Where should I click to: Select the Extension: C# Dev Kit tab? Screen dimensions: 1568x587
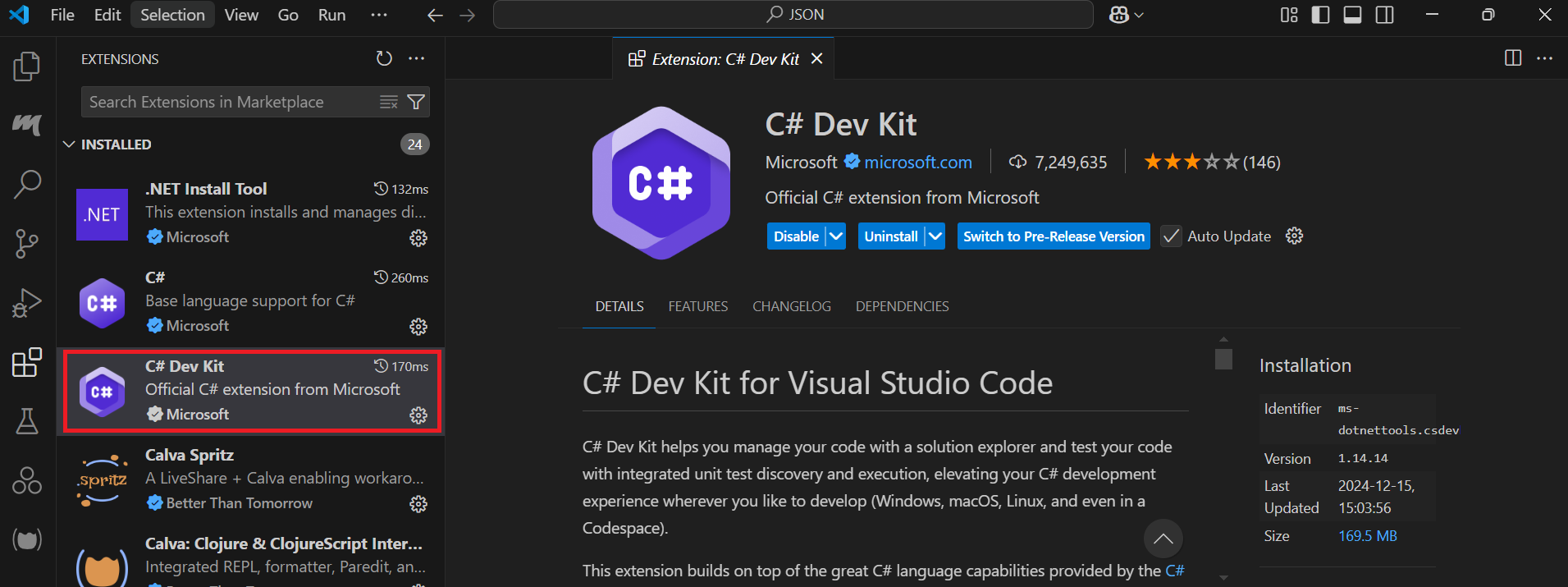(x=725, y=59)
